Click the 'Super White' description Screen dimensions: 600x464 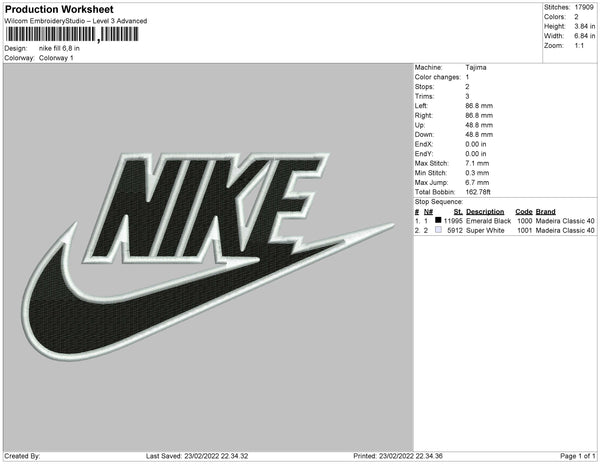(x=485, y=231)
